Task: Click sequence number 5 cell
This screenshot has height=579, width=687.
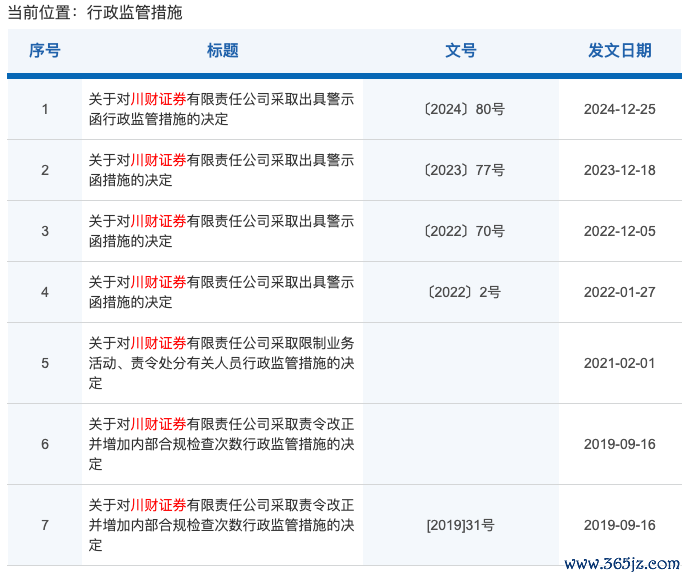Action: pos(45,363)
